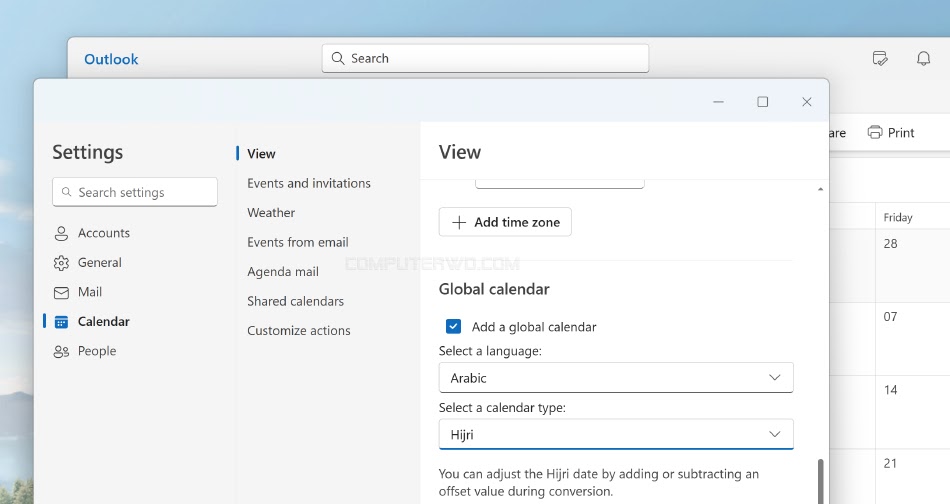
Task: Select day 28 in Friday column
Action: [890, 244]
